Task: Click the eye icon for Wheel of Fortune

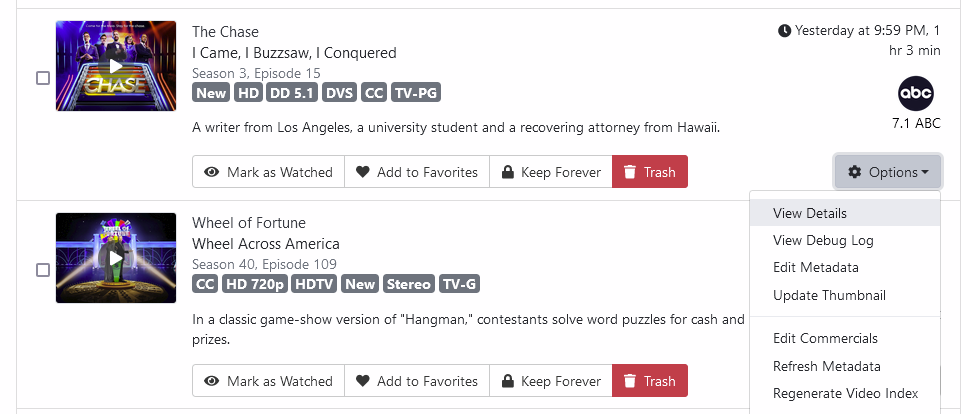Action: pyautogui.click(x=212, y=381)
